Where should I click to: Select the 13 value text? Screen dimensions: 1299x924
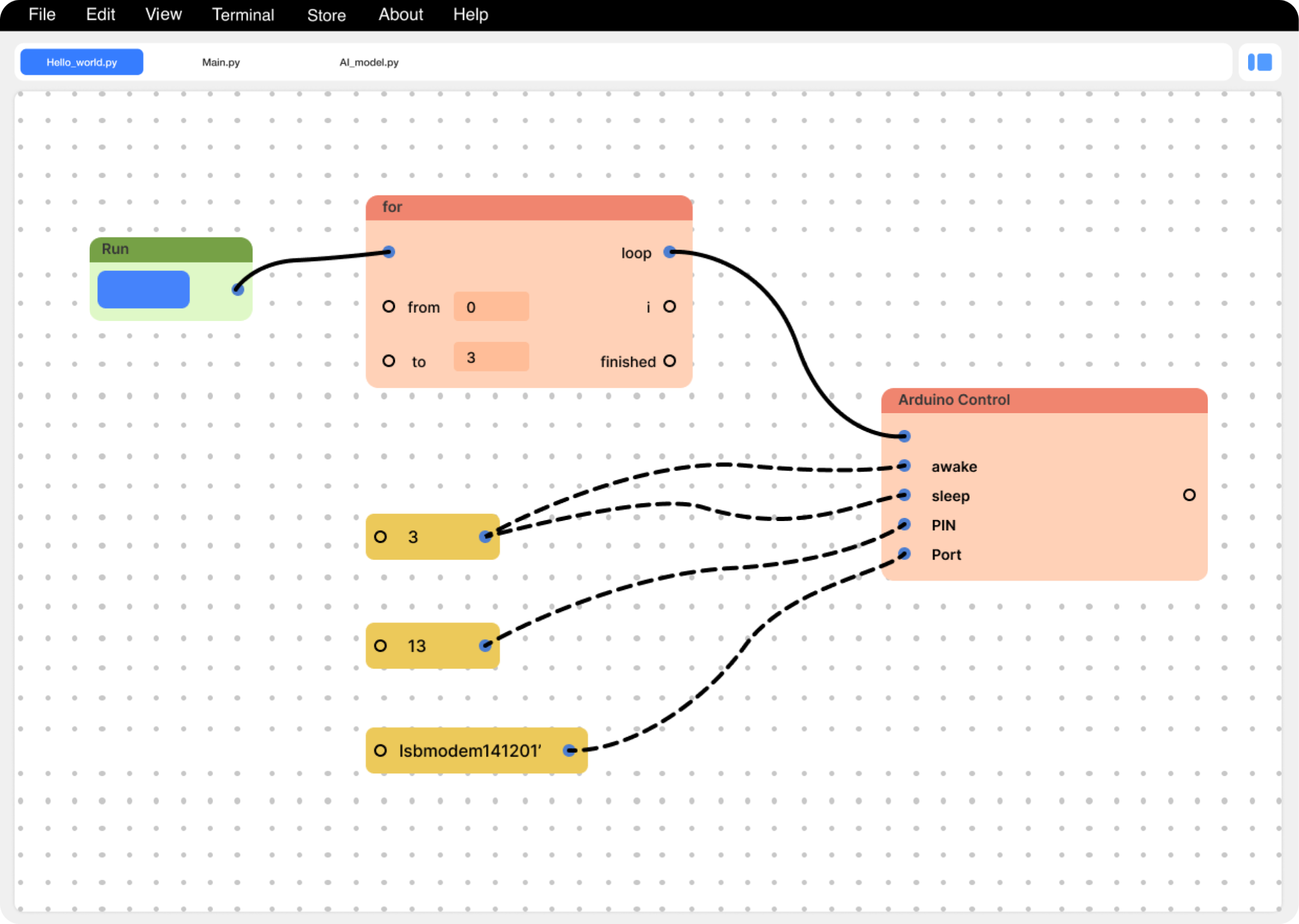416,646
